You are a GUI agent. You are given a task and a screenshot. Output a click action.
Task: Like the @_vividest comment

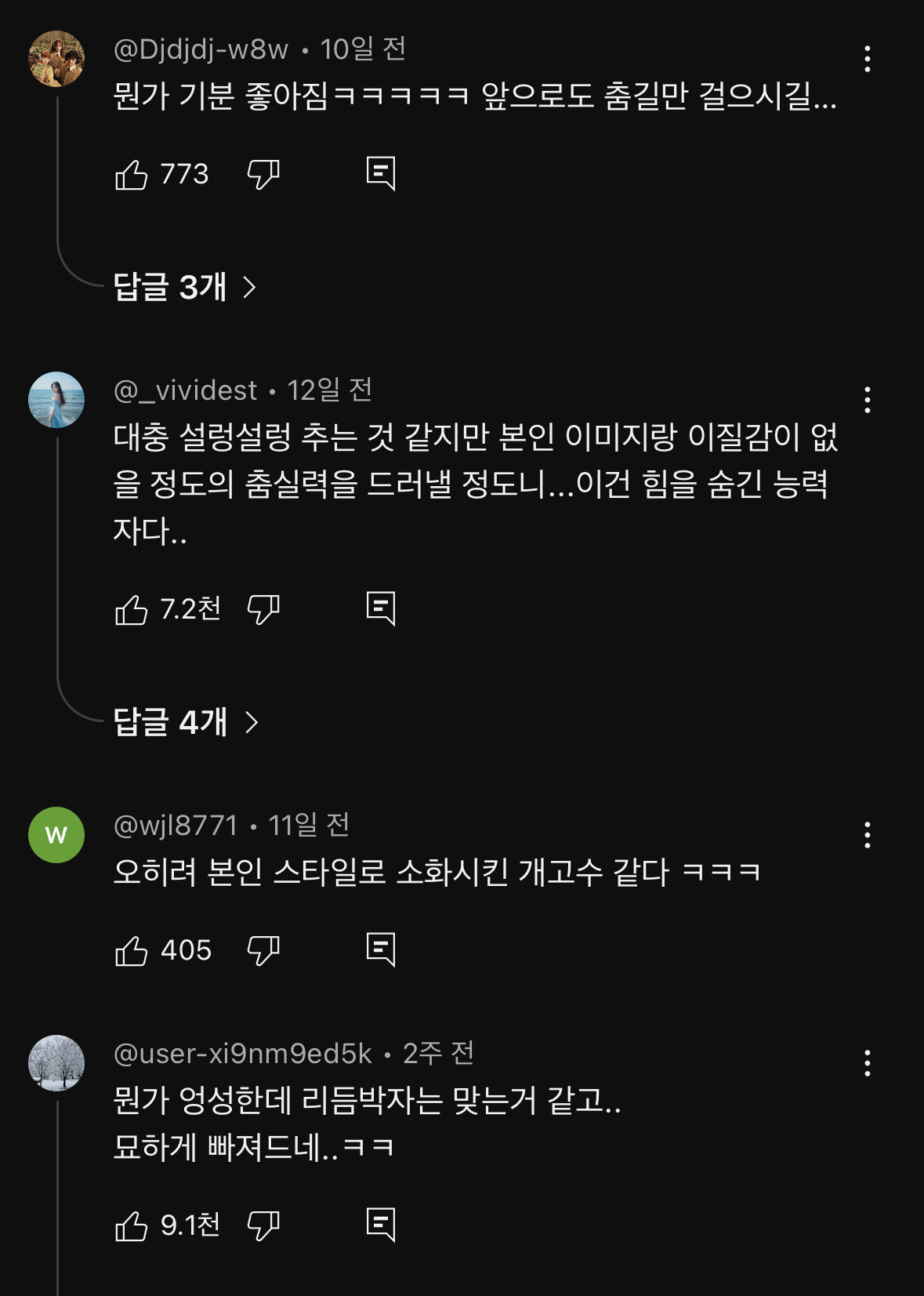point(132,609)
